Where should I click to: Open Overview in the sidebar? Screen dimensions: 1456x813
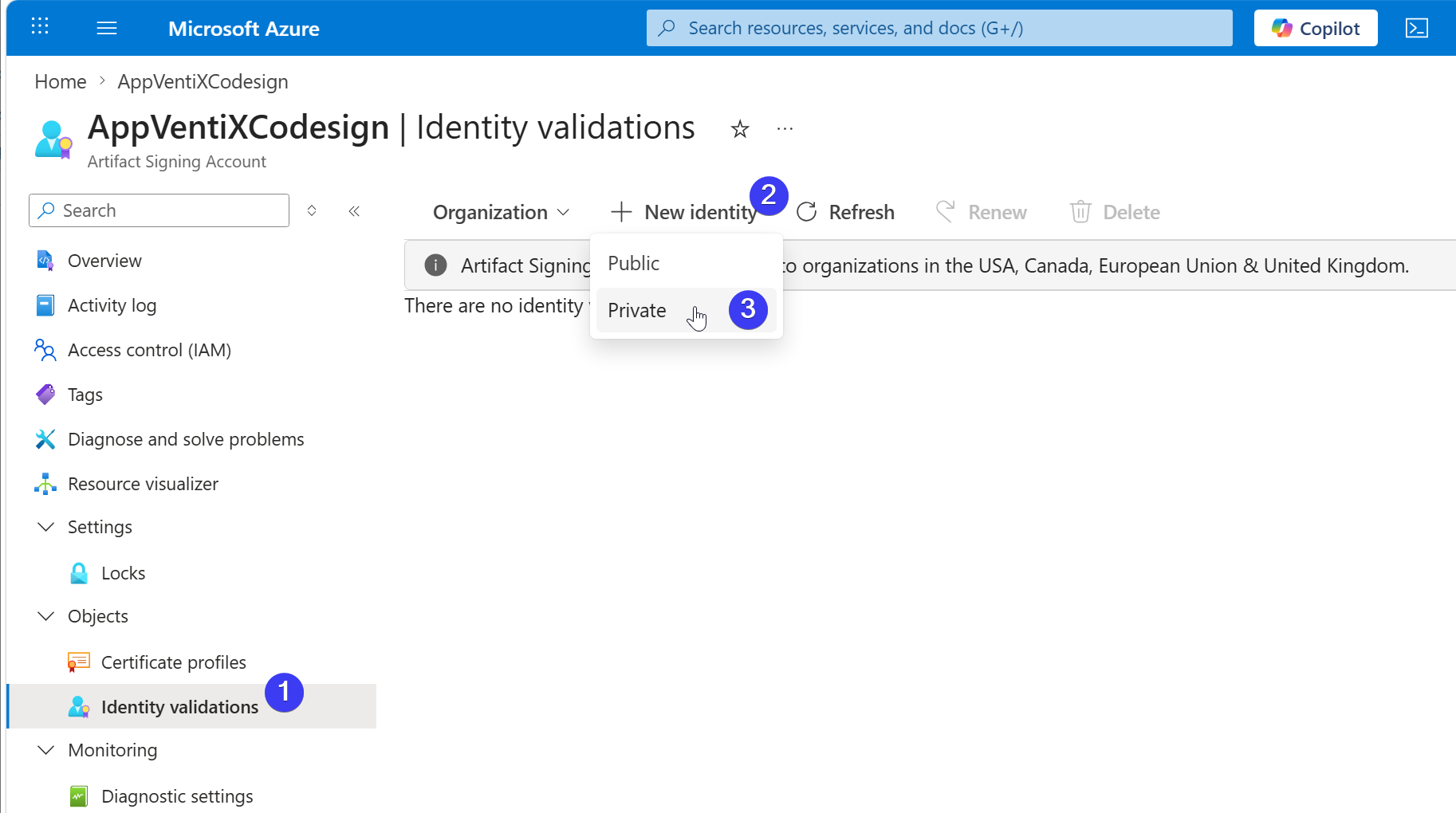[104, 261]
